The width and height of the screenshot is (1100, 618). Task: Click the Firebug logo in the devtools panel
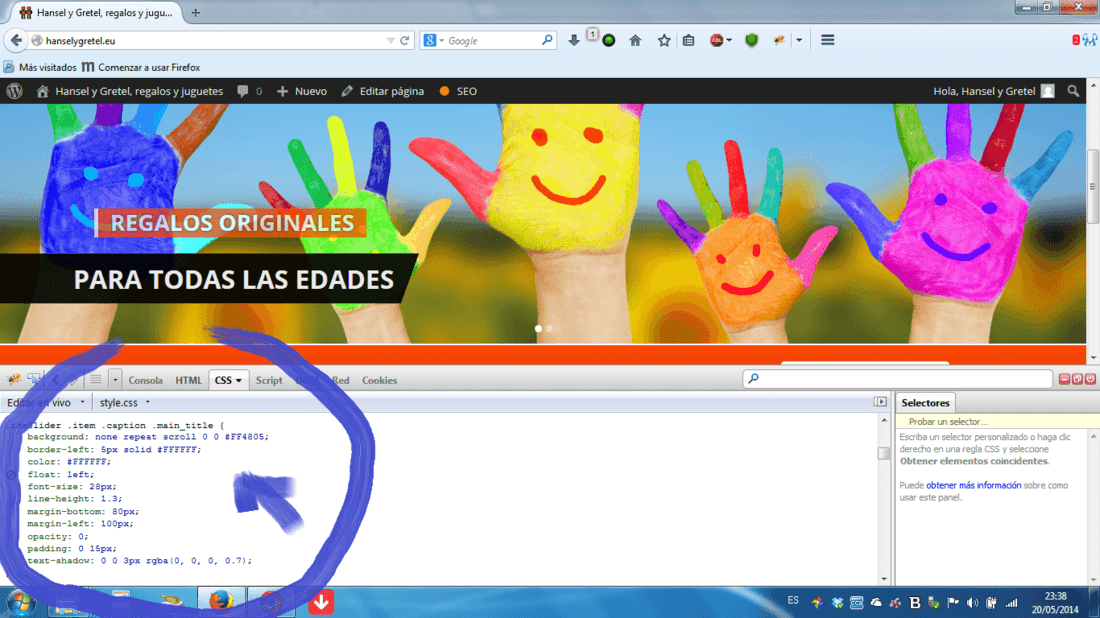14,379
